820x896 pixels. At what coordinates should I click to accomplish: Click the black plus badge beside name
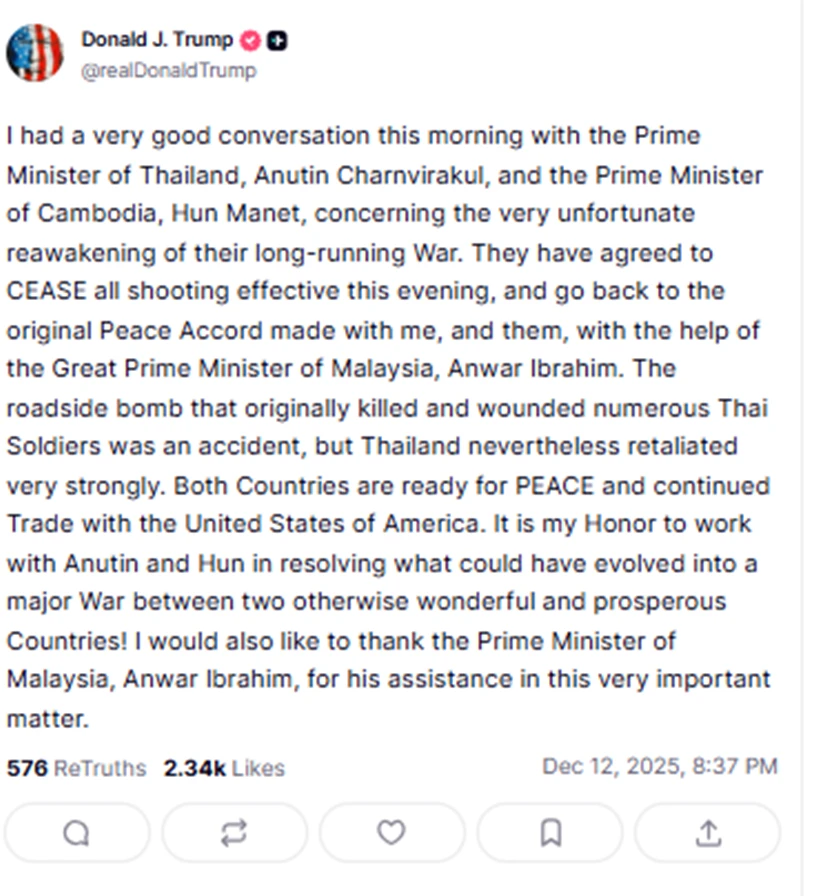point(279,40)
